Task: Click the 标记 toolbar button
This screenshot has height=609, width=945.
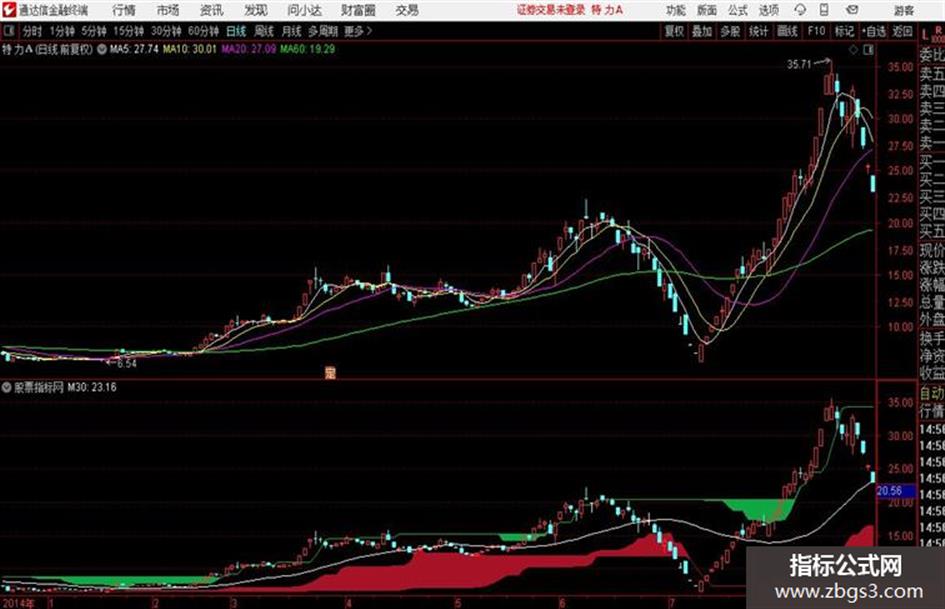Action: tap(844, 31)
